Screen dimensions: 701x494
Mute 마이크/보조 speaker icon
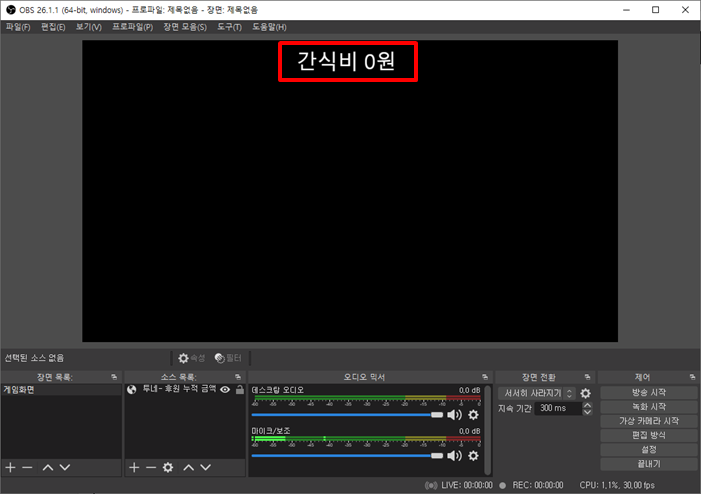point(454,456)
